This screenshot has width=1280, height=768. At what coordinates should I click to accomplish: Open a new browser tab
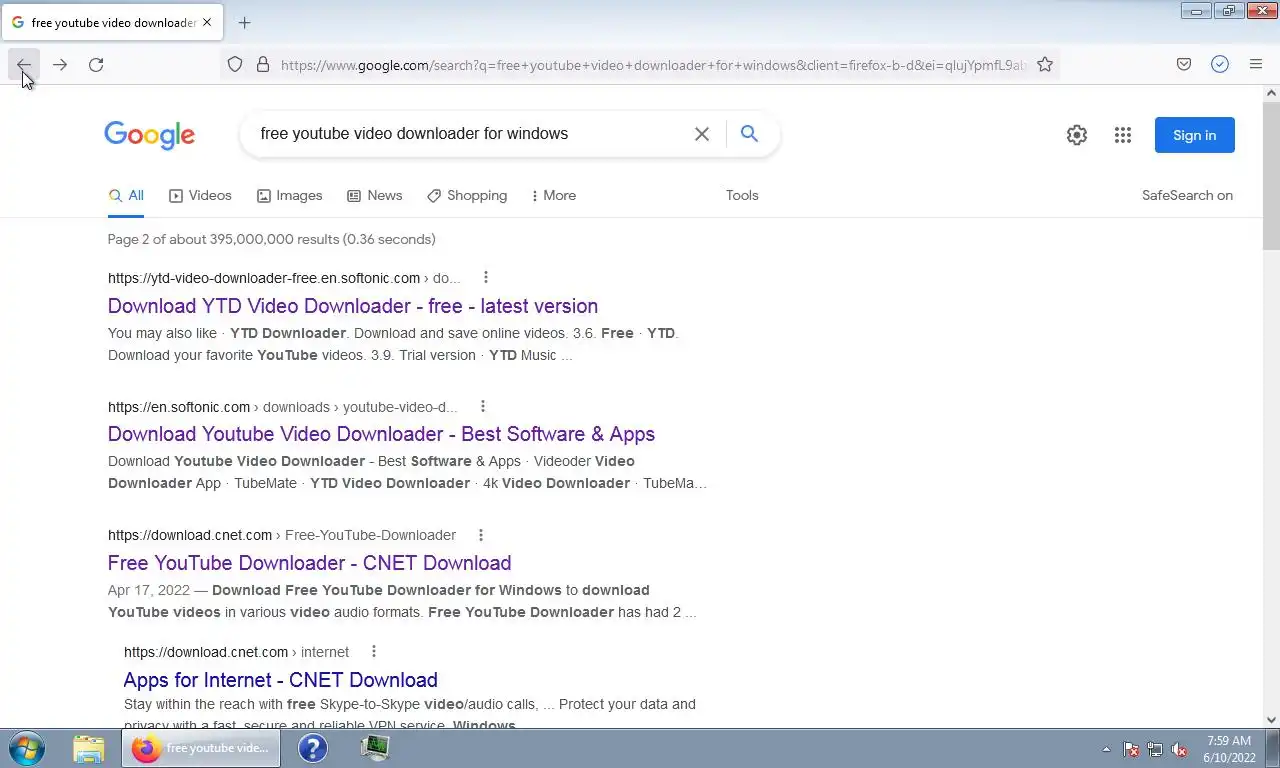pyautogui.click(x=244, y=22)
